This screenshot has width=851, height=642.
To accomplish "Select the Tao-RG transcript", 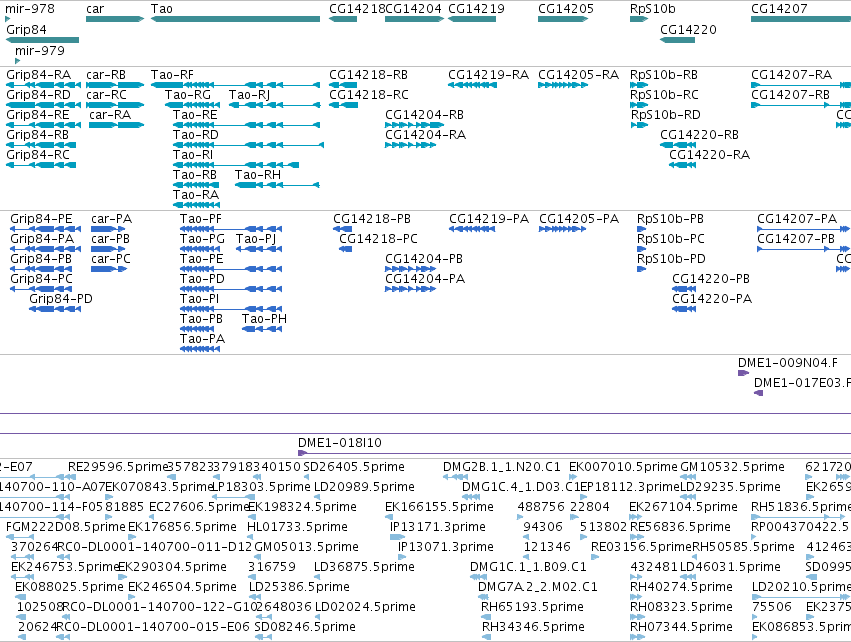I will pyautogui.click(x=193, y=105).
